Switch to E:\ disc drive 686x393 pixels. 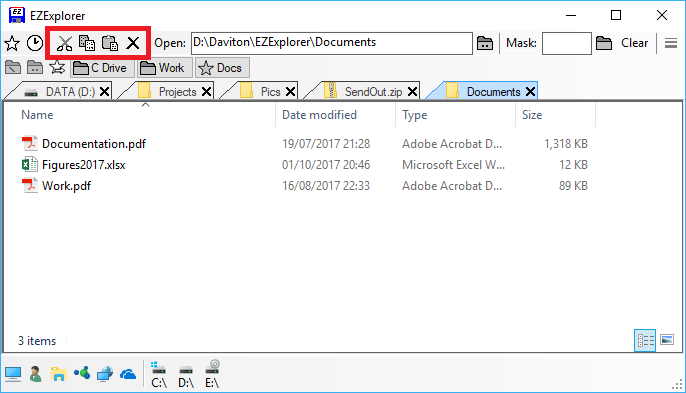point(212,374)
